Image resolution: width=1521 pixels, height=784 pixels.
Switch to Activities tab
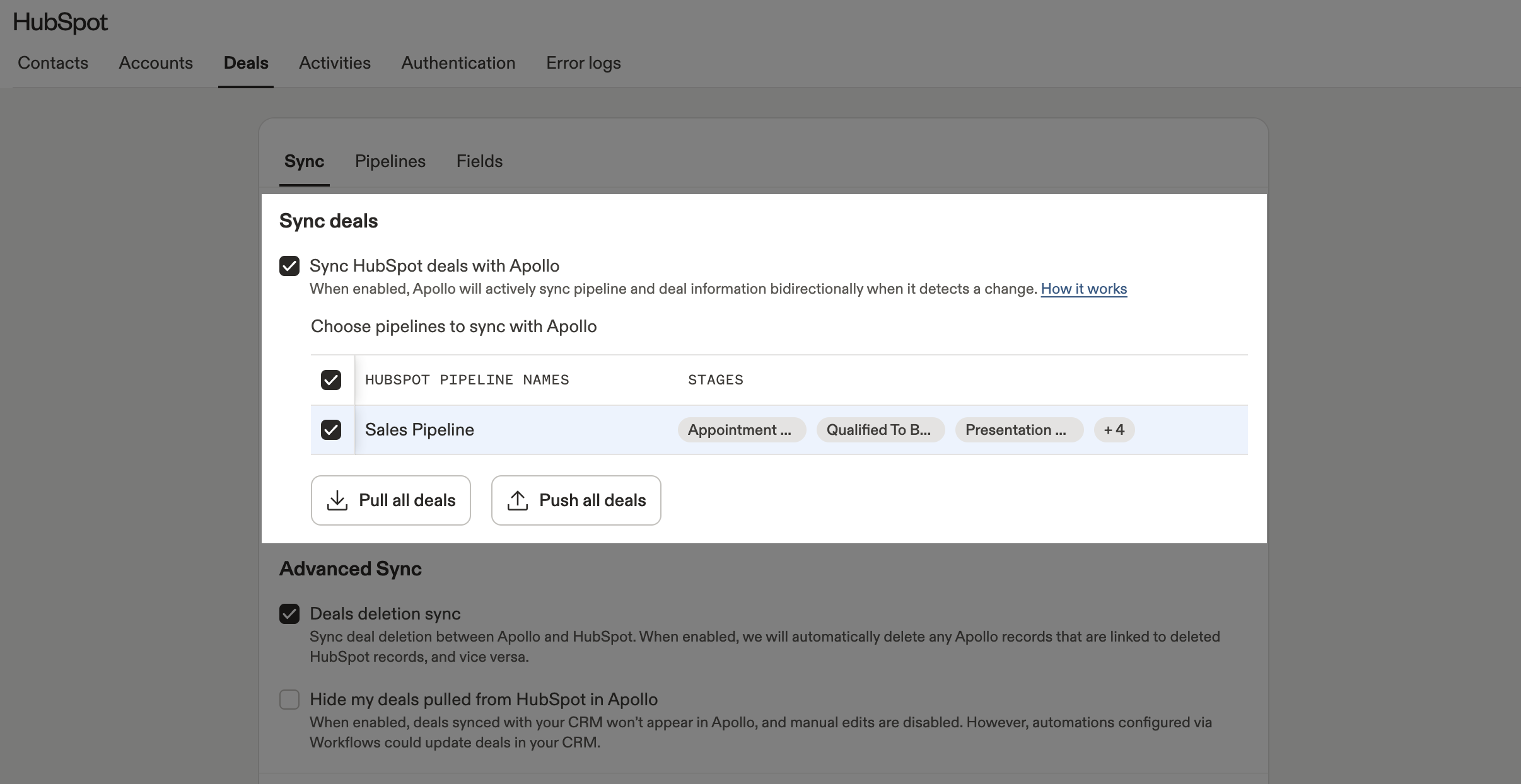pos(335,63)
